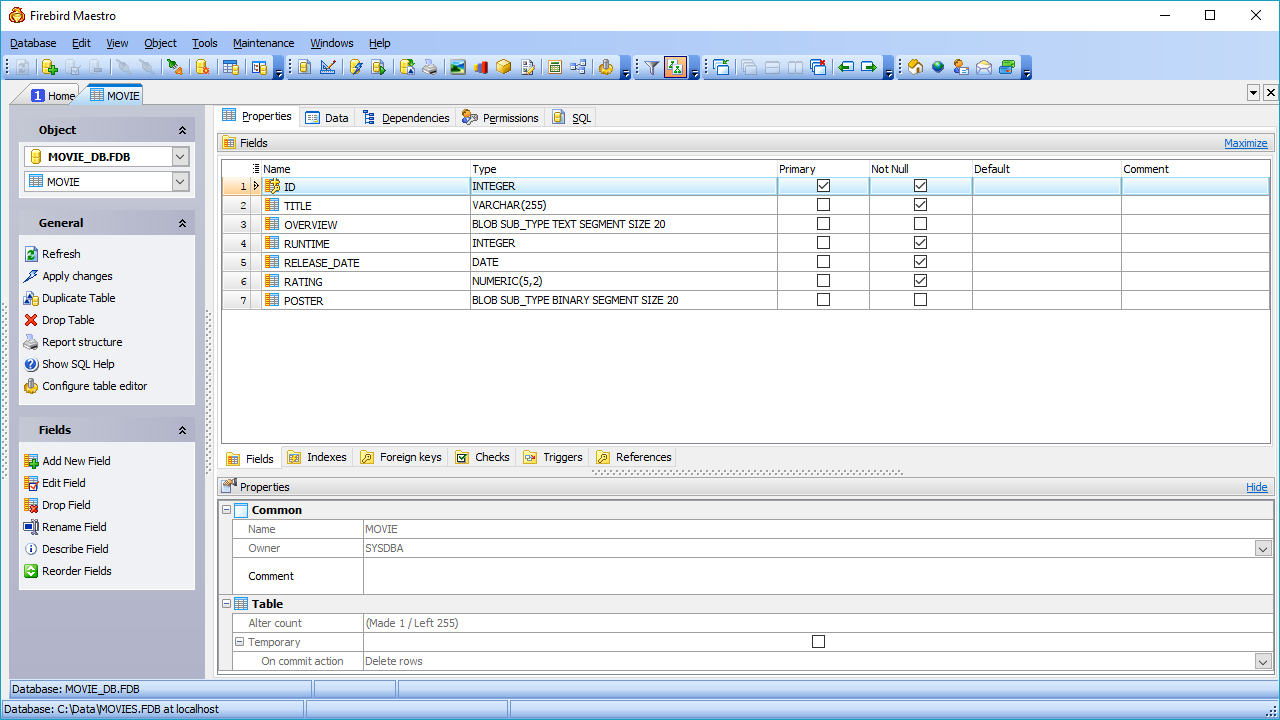Enable the Temporary table checkbox
The width and height of the screenshot is (1280, 720).
point(818,642)
